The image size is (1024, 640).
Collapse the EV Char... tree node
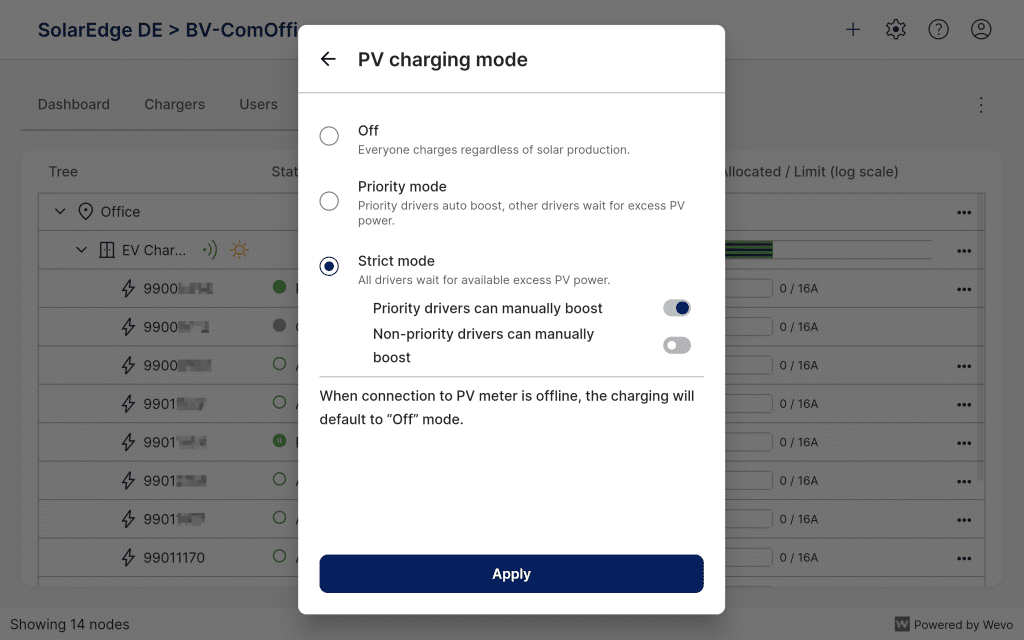[82, 249]
